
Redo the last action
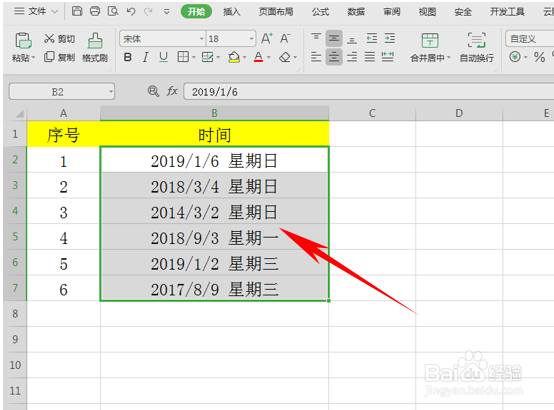(x=148, y=12)
